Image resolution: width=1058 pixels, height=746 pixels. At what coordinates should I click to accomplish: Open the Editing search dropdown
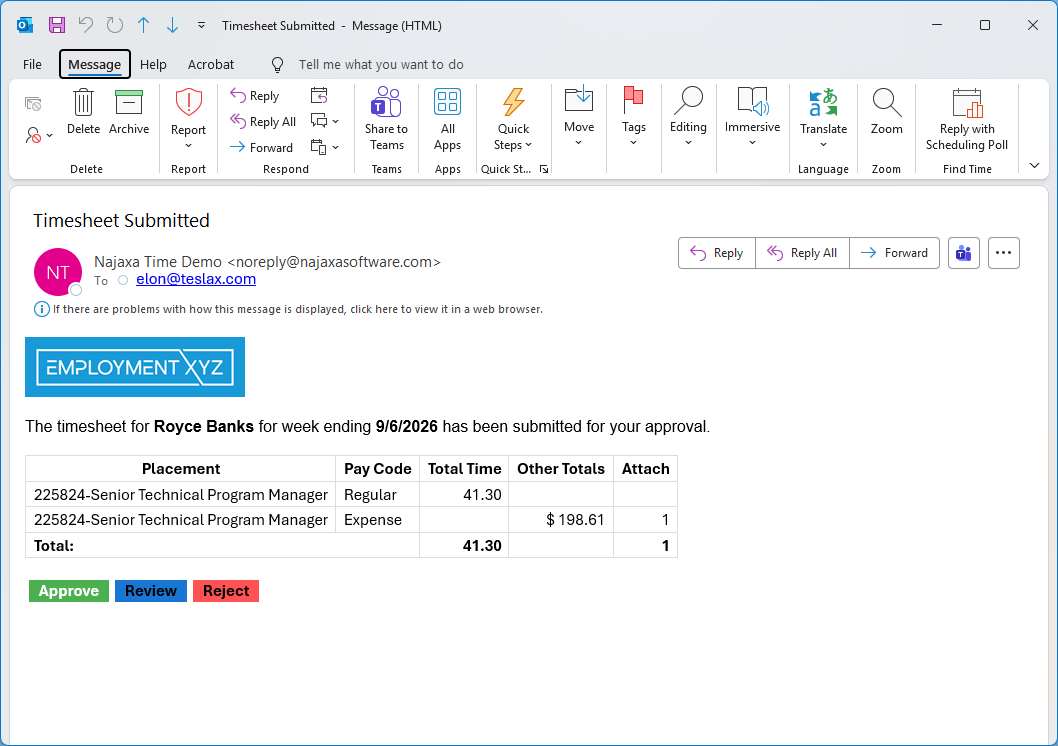pos(688,117)
